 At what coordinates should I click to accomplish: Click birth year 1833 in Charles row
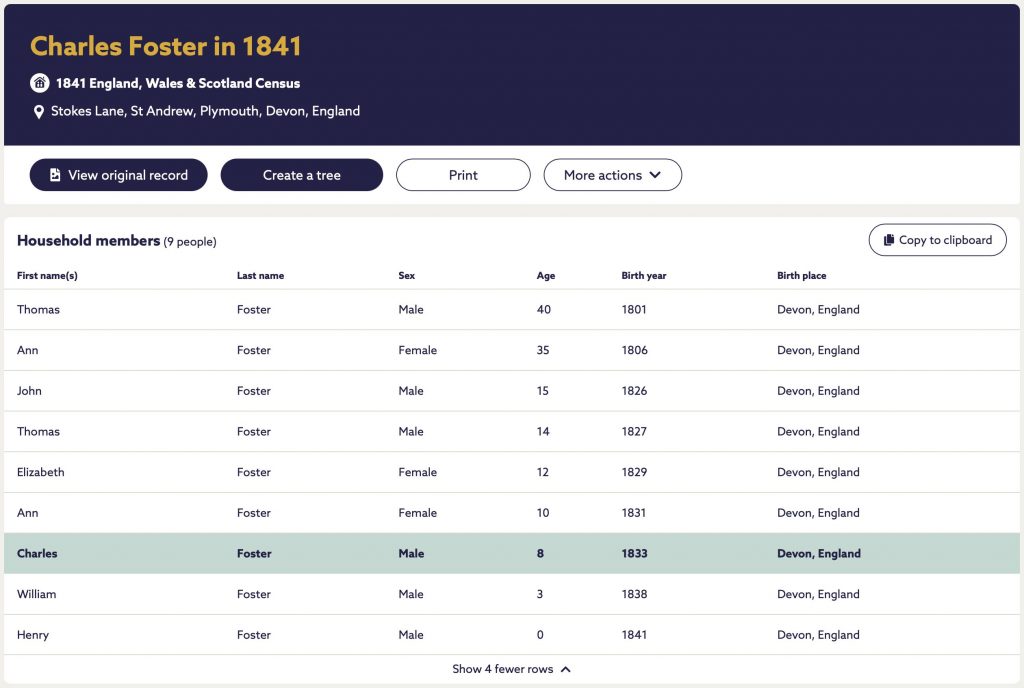[x=634, y=554]
